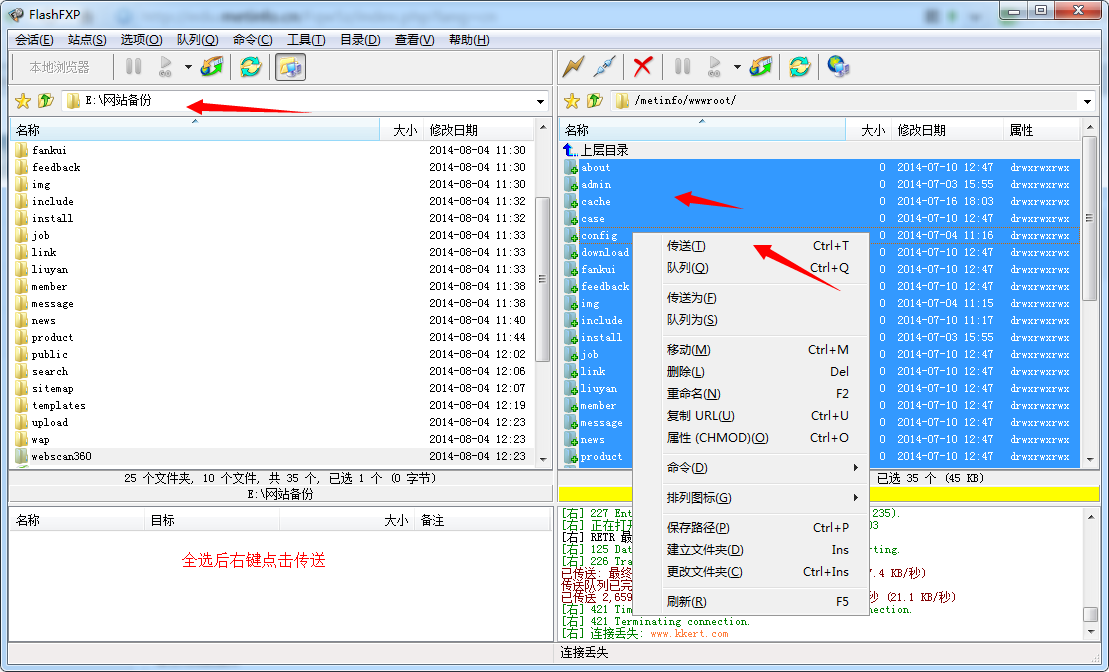Select 删除(L) in the context menu
Screen dimensions: 1109x672
coord(686,372)
